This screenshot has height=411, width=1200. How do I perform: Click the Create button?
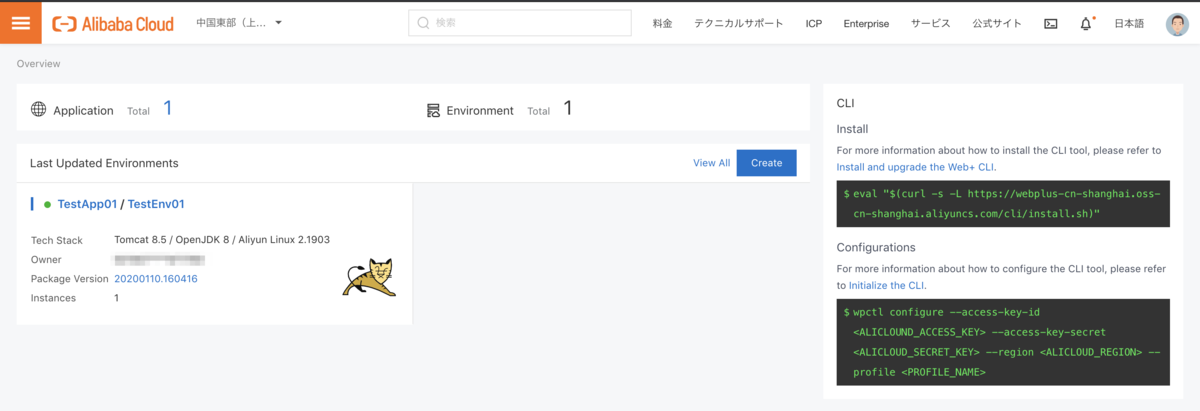coord(766,163)
